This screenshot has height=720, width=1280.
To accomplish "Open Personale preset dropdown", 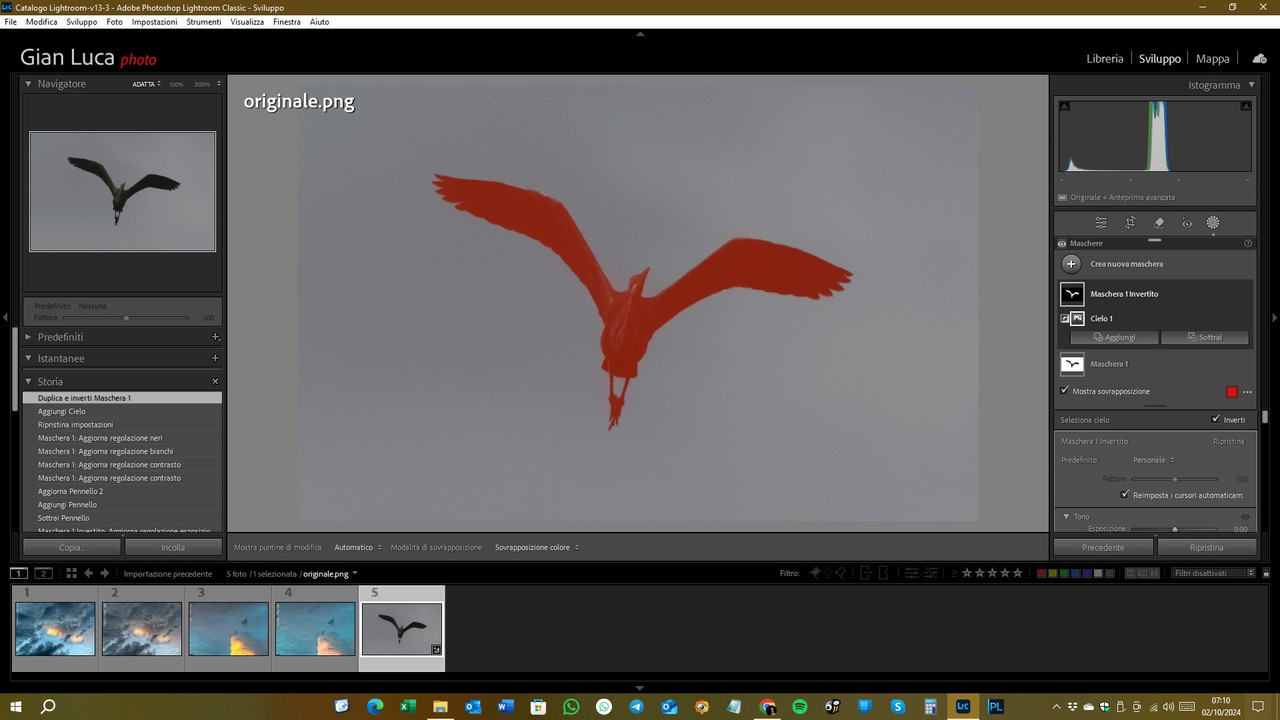I will click(x=1154, y=460).
